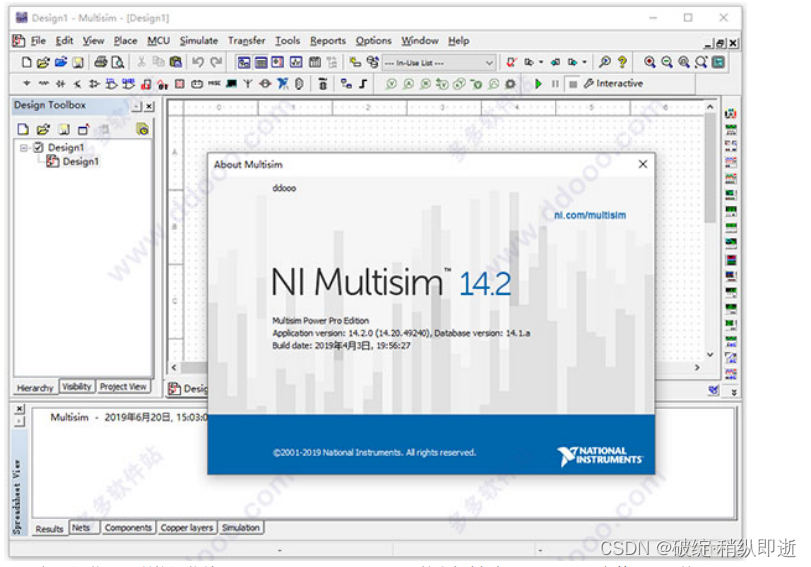Switch to the Simulation spreadsheet tab
The width and height of the screenshot is (811, 567).
[241, 528]
